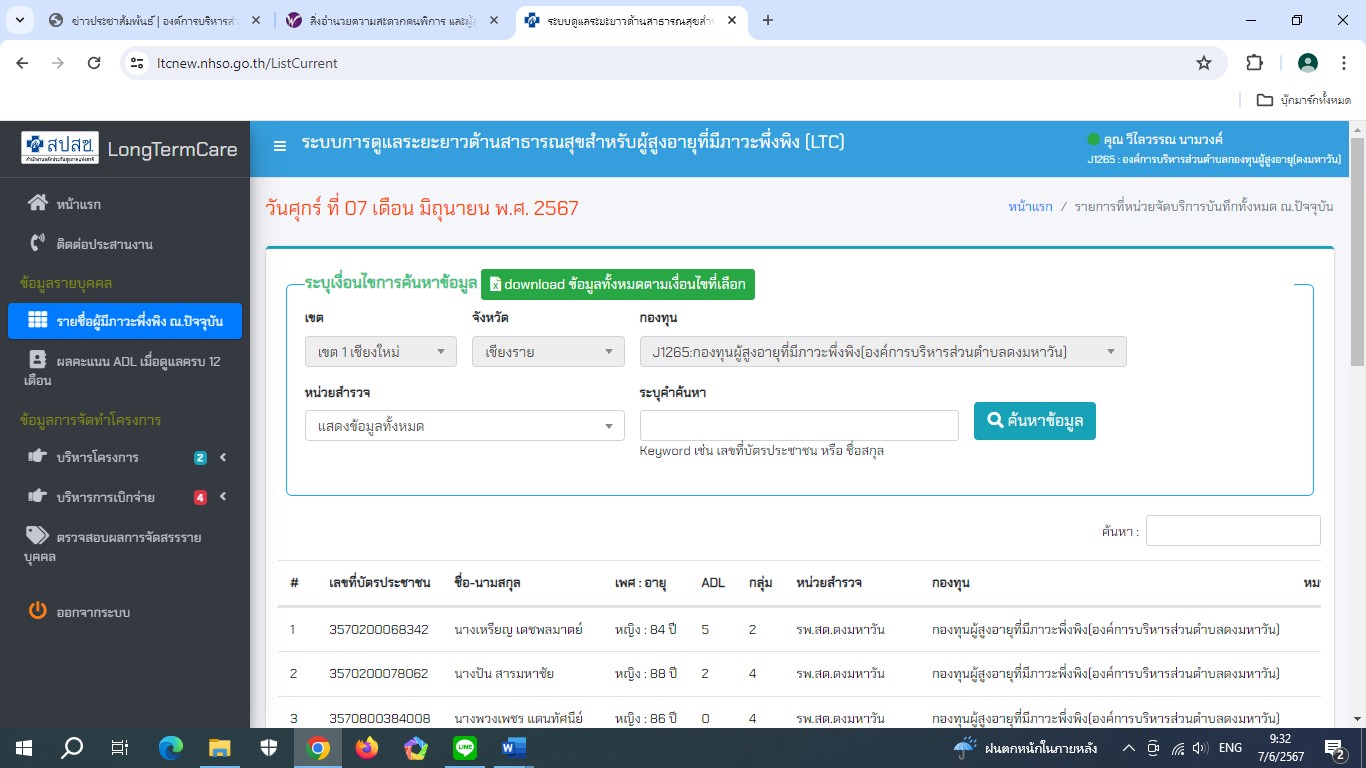
Task: Open the จังหวัด province dropdown
Action: pos(548,352)
